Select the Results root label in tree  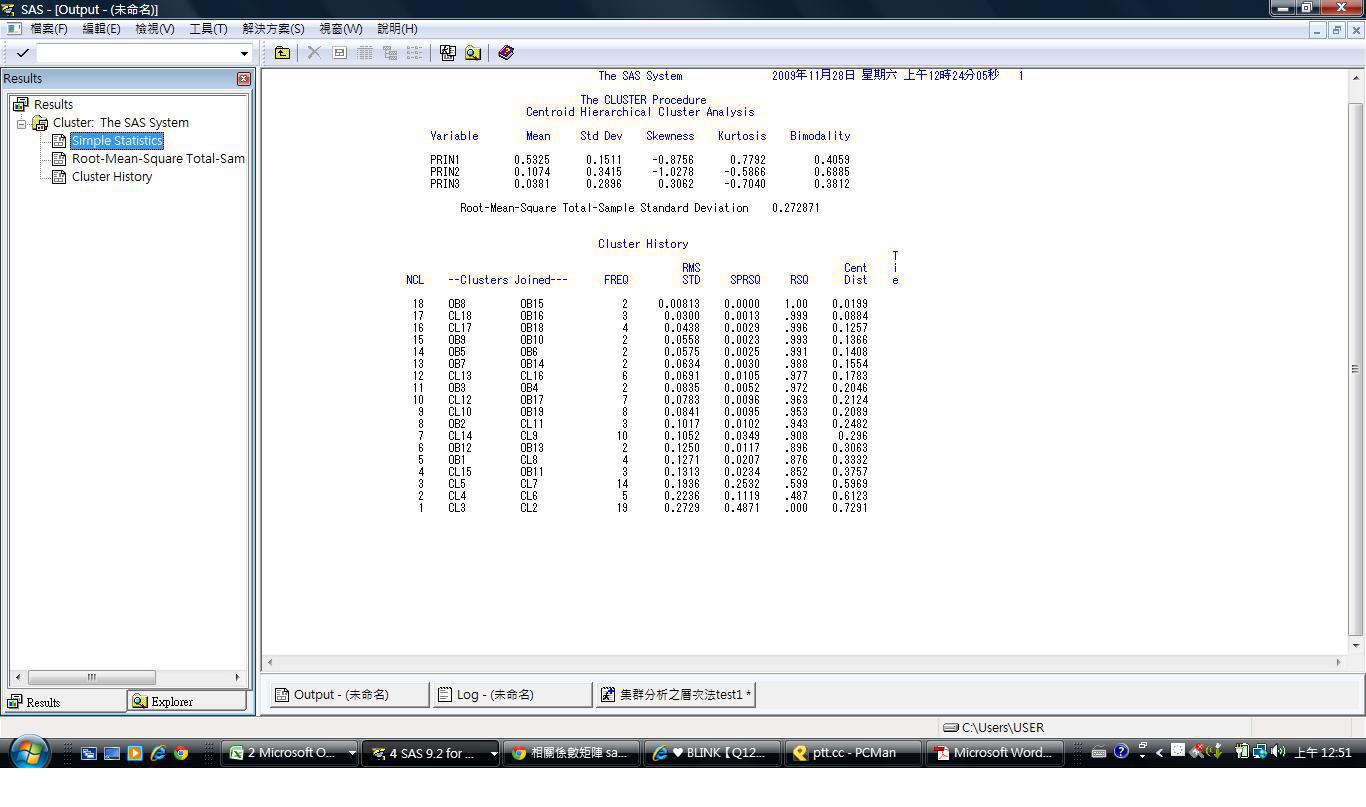point(53,104)
